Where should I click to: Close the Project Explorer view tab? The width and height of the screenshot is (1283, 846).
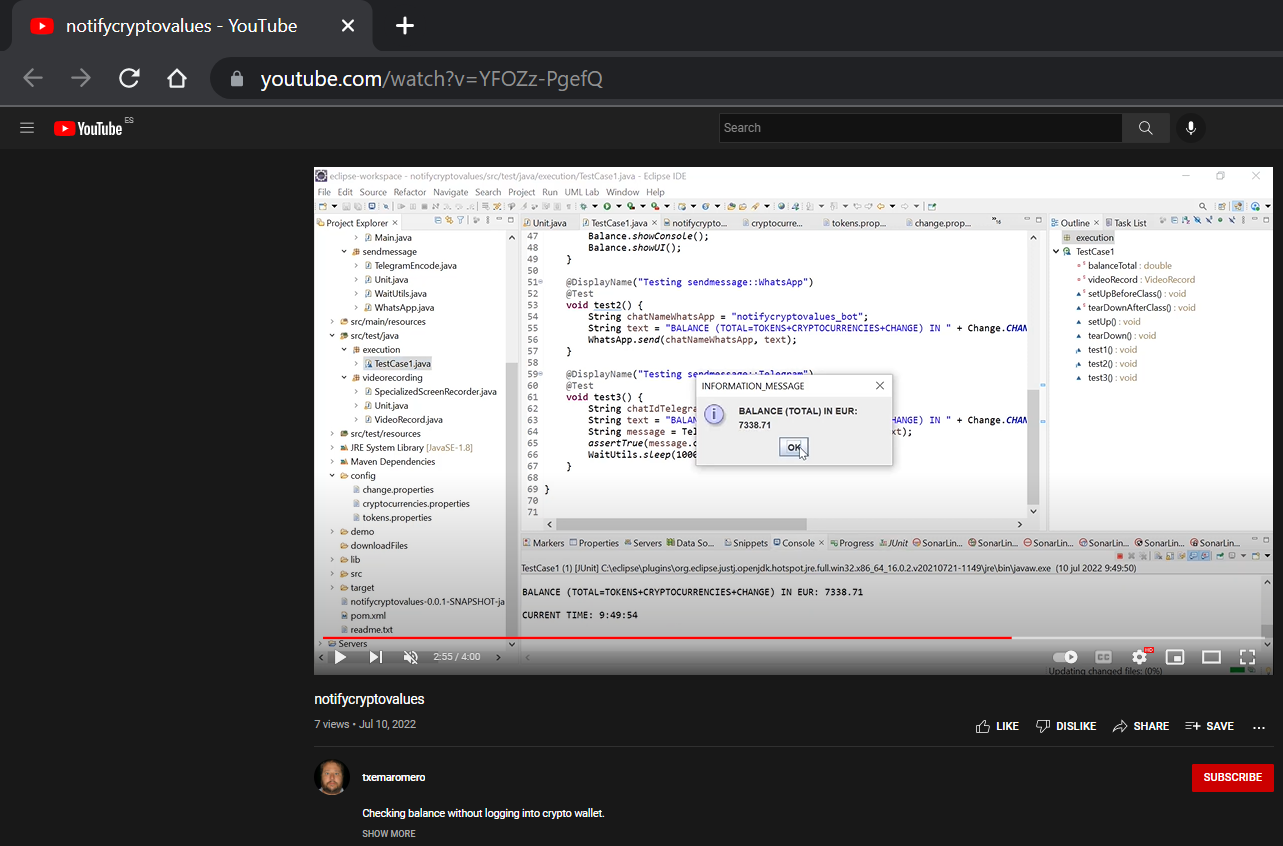[x=395, y=223]
